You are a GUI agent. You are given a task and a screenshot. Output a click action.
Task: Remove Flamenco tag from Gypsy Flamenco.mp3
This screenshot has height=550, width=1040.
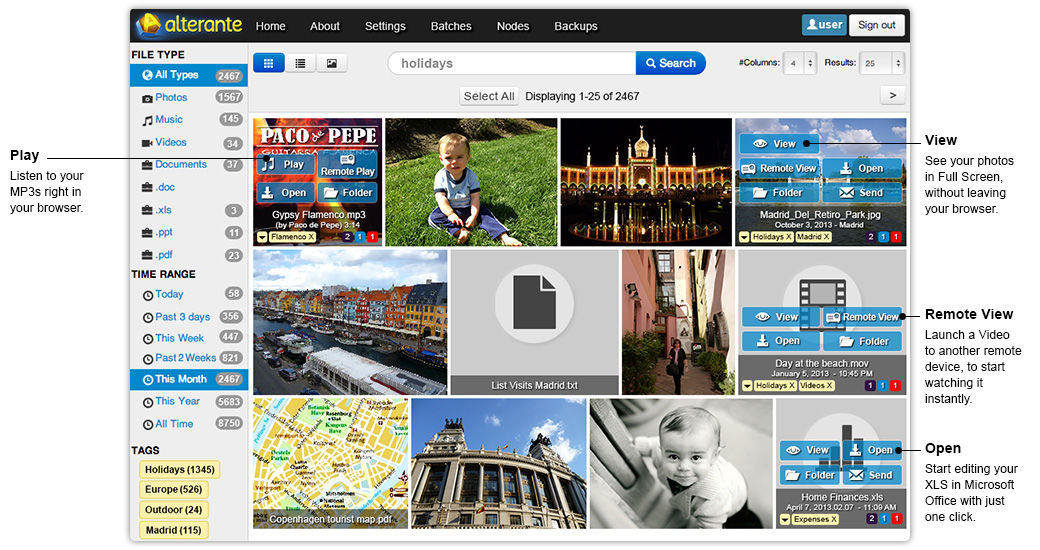[311, 237]
